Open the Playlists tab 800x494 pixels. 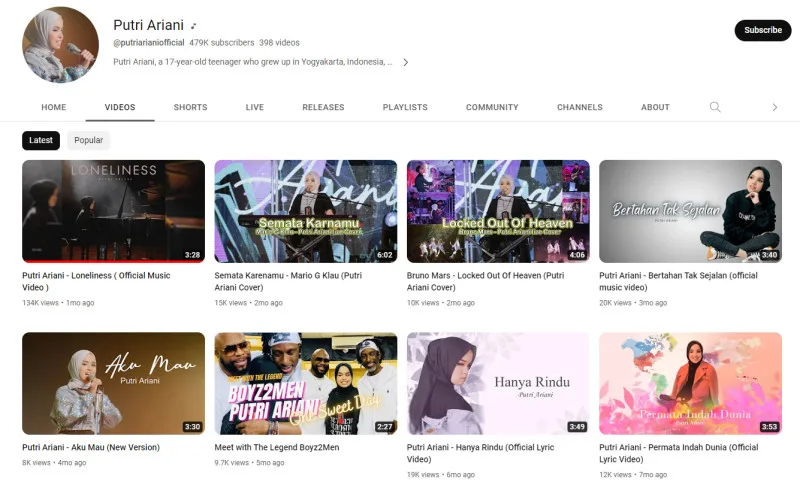tap(405, 107)
